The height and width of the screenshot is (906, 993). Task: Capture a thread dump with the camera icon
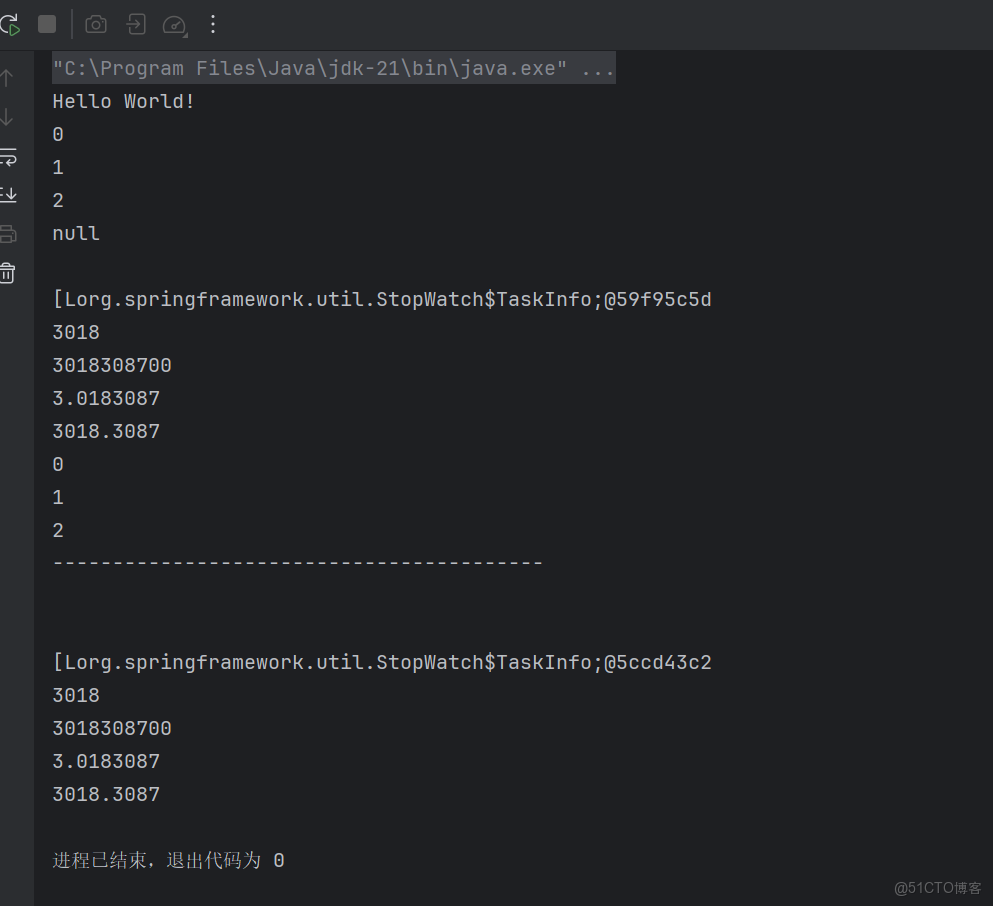click(96, 24)
